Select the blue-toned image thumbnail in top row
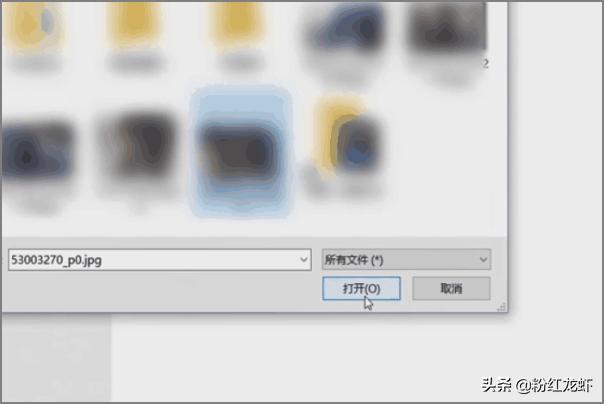The height and width of the screenshot is (404, 604). [347, 29]
